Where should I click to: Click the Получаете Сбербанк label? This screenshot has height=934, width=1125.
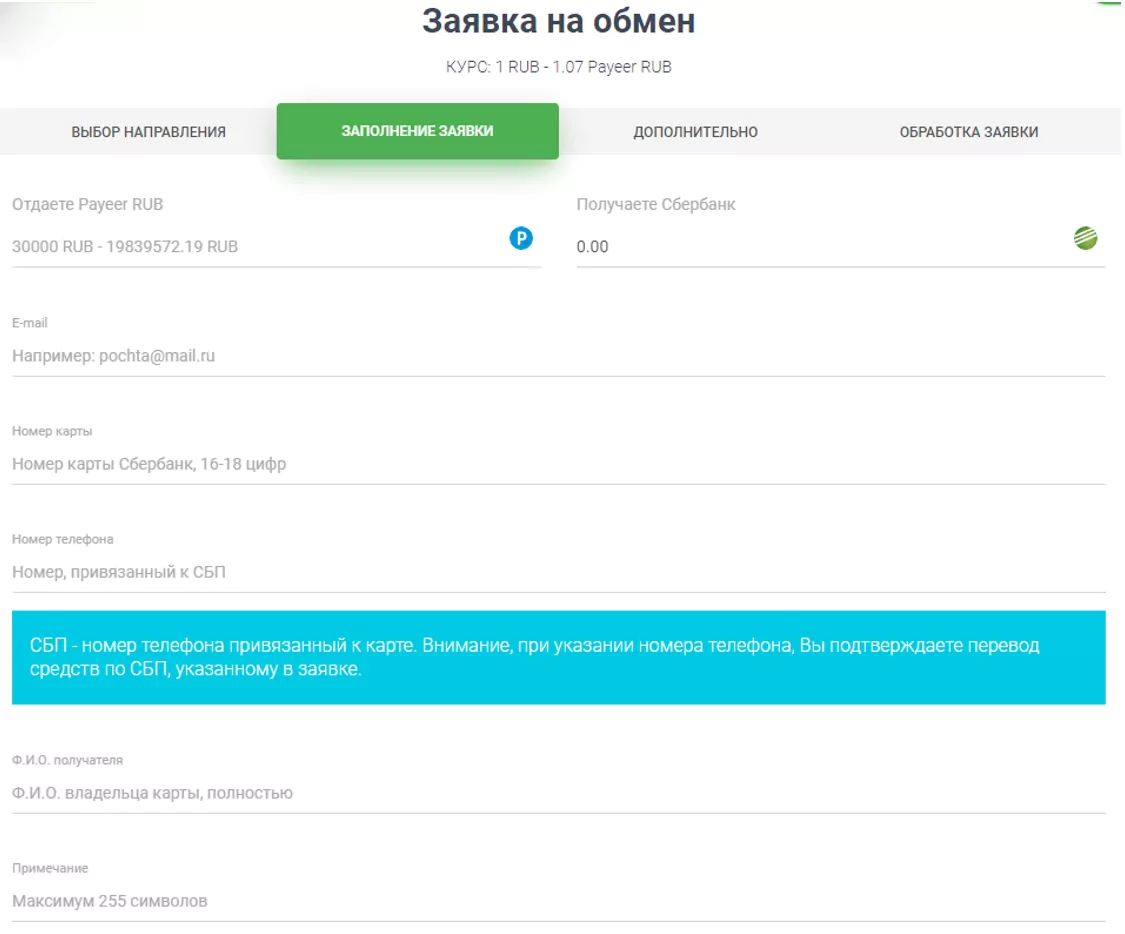656,204
